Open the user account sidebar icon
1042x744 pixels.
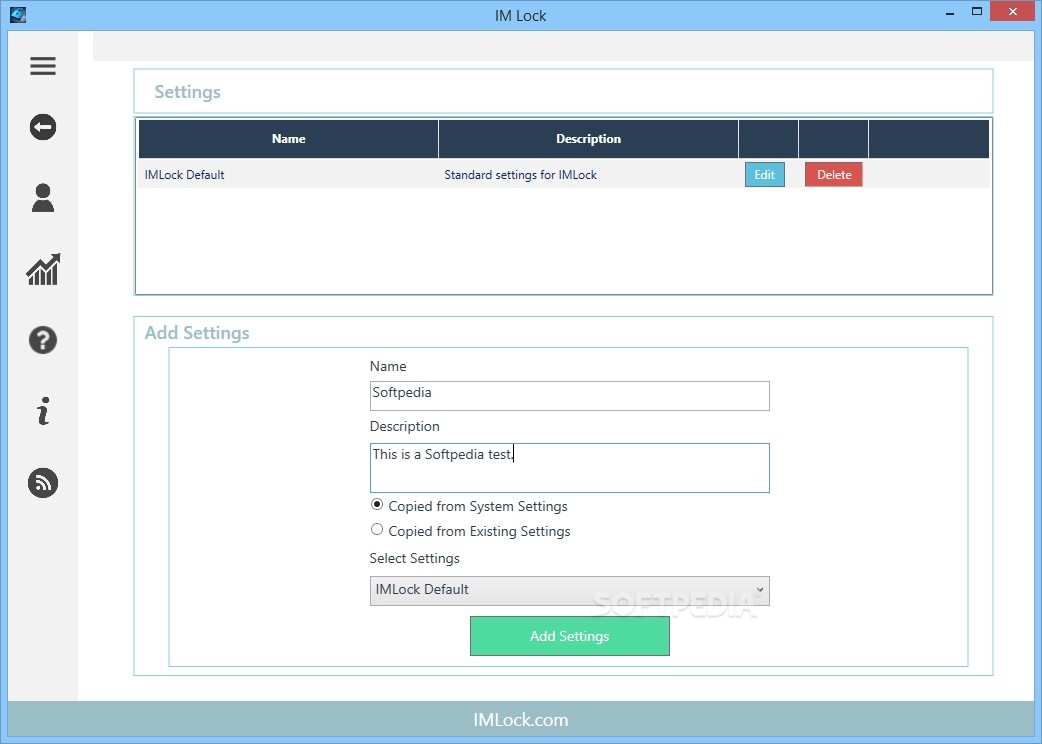point(43,198)
